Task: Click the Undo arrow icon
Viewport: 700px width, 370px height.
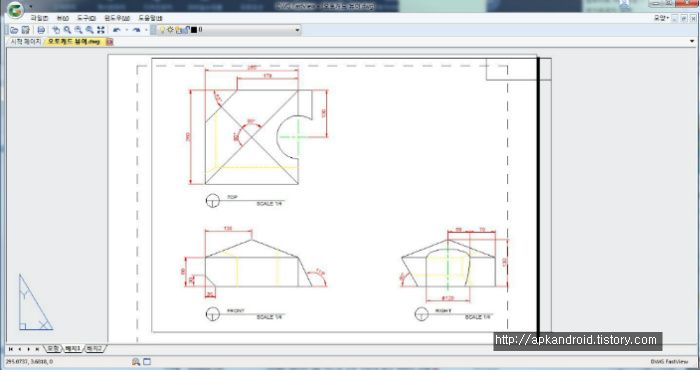Action: click(x=117, y=30)
